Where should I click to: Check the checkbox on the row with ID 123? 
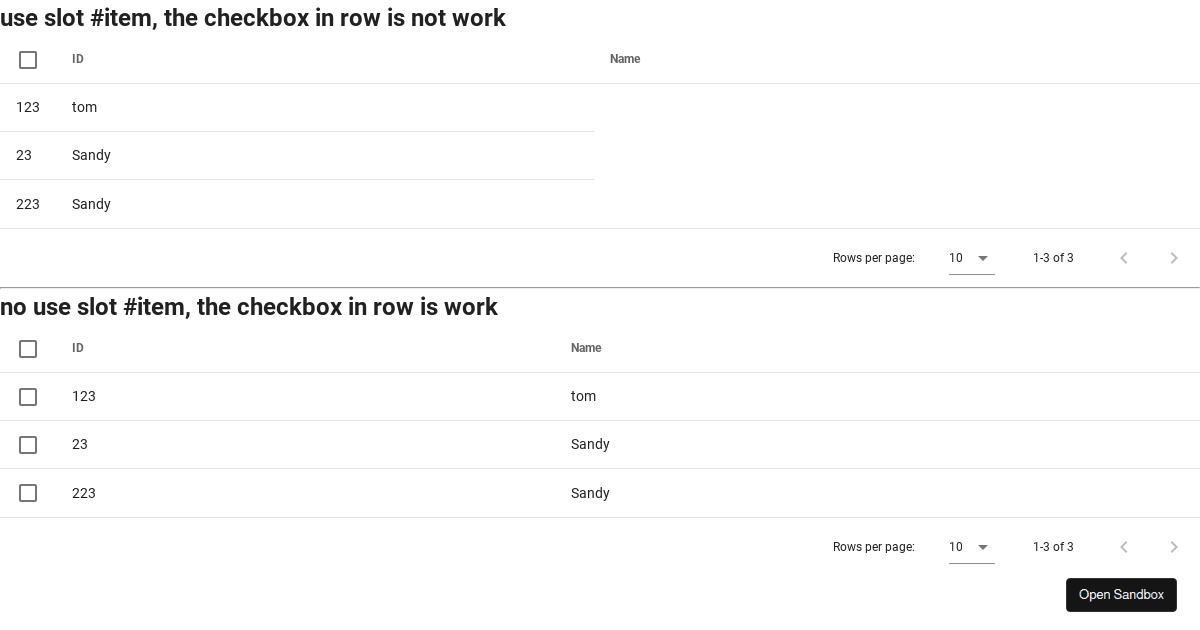28,396
